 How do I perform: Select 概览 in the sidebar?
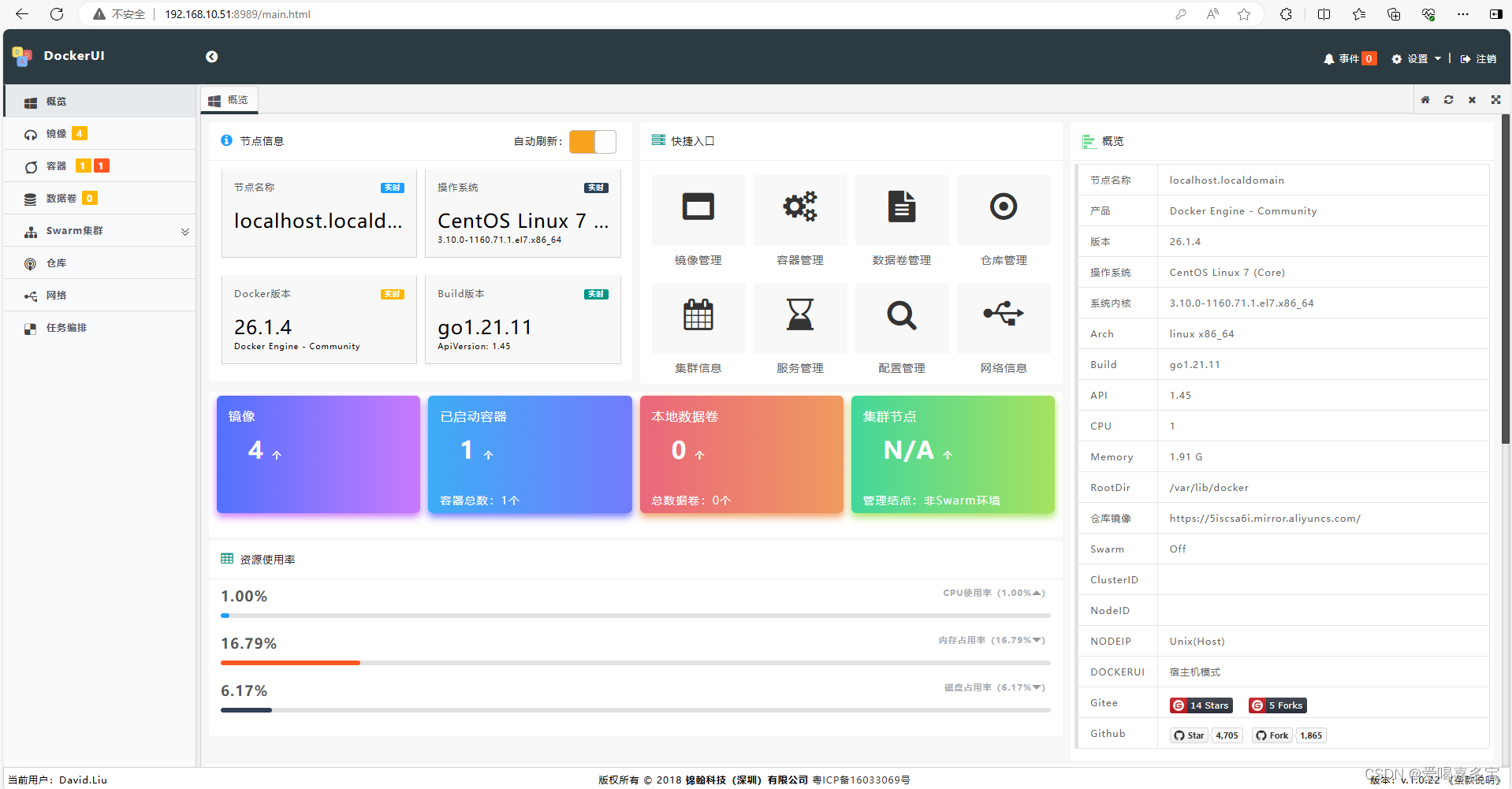pyautogui.click(x=100, y=102)
